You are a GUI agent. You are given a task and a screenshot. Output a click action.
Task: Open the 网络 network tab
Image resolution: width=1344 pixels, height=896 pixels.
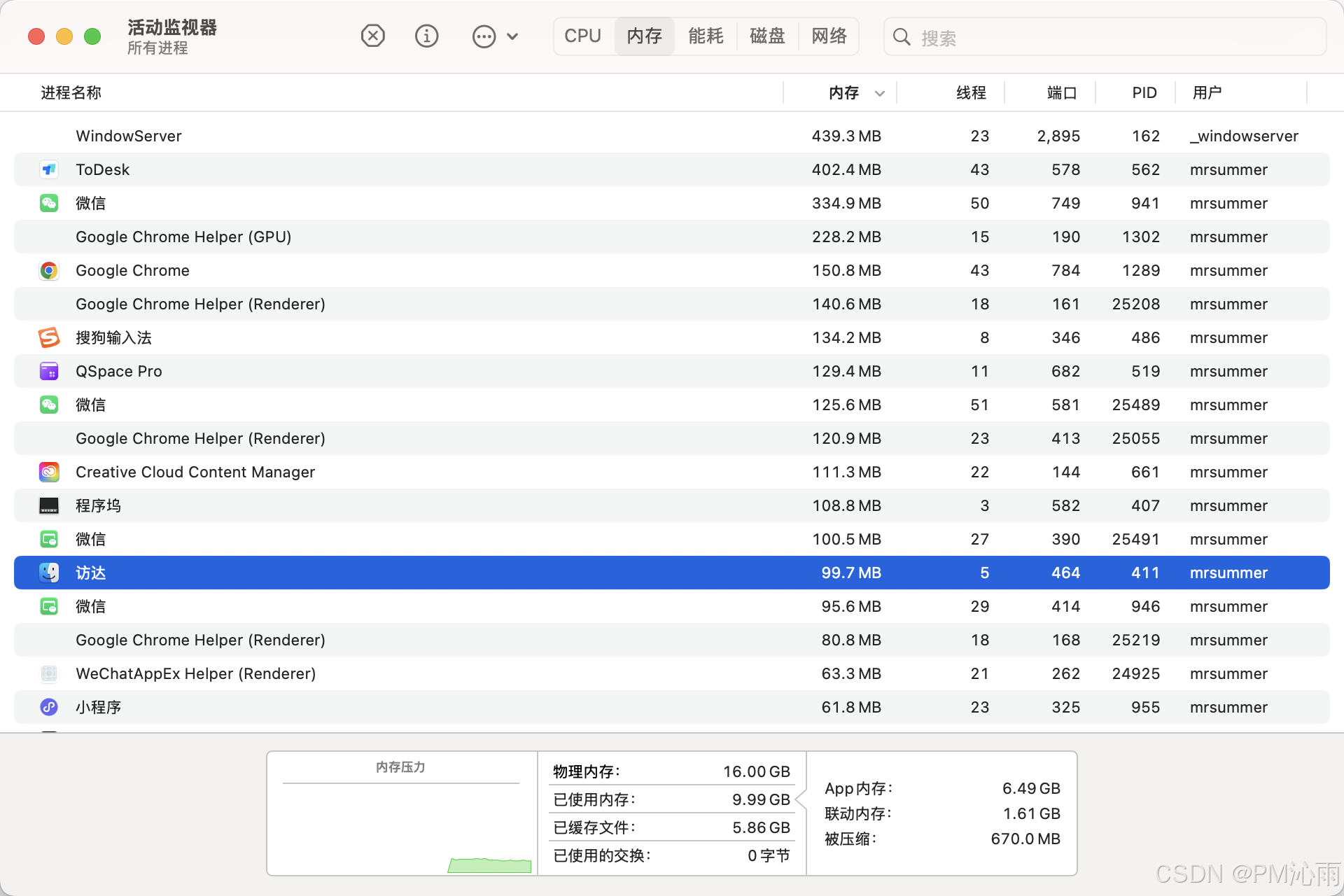tap(829, 36)
